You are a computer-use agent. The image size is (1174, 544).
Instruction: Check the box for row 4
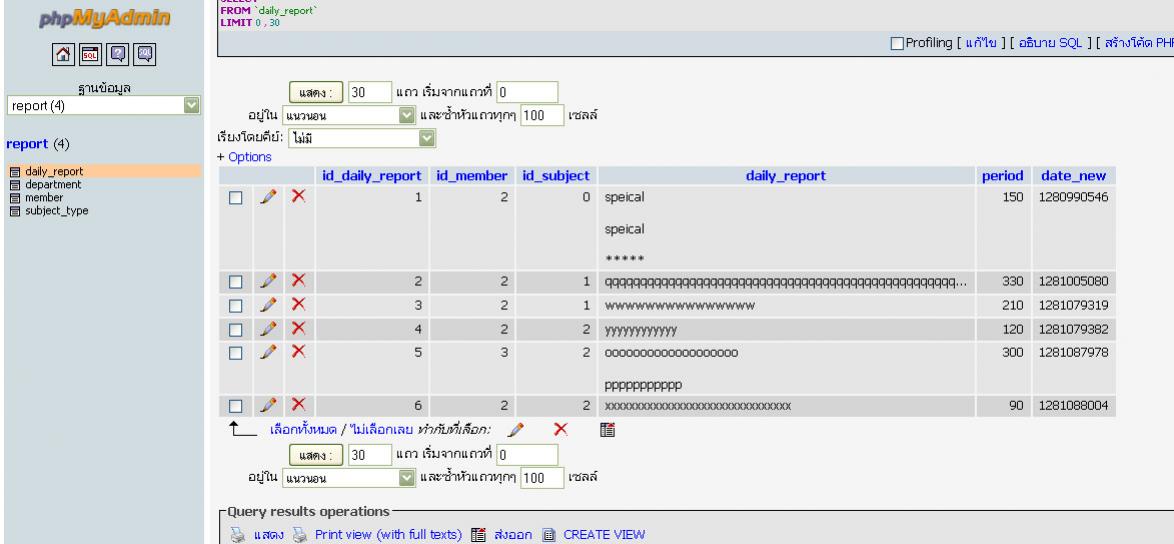[x=236, y=330]
